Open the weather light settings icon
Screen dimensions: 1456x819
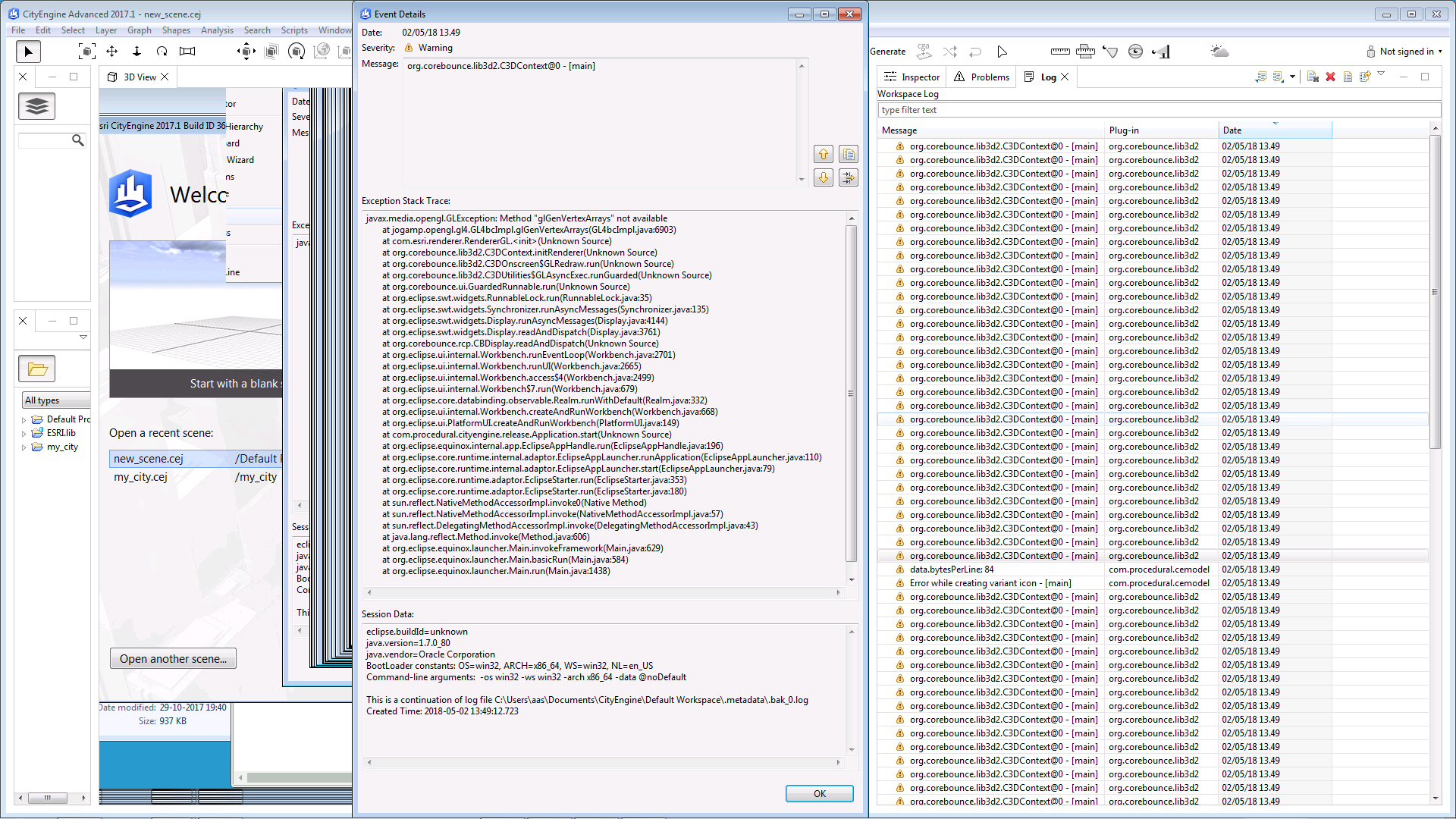1219,52
